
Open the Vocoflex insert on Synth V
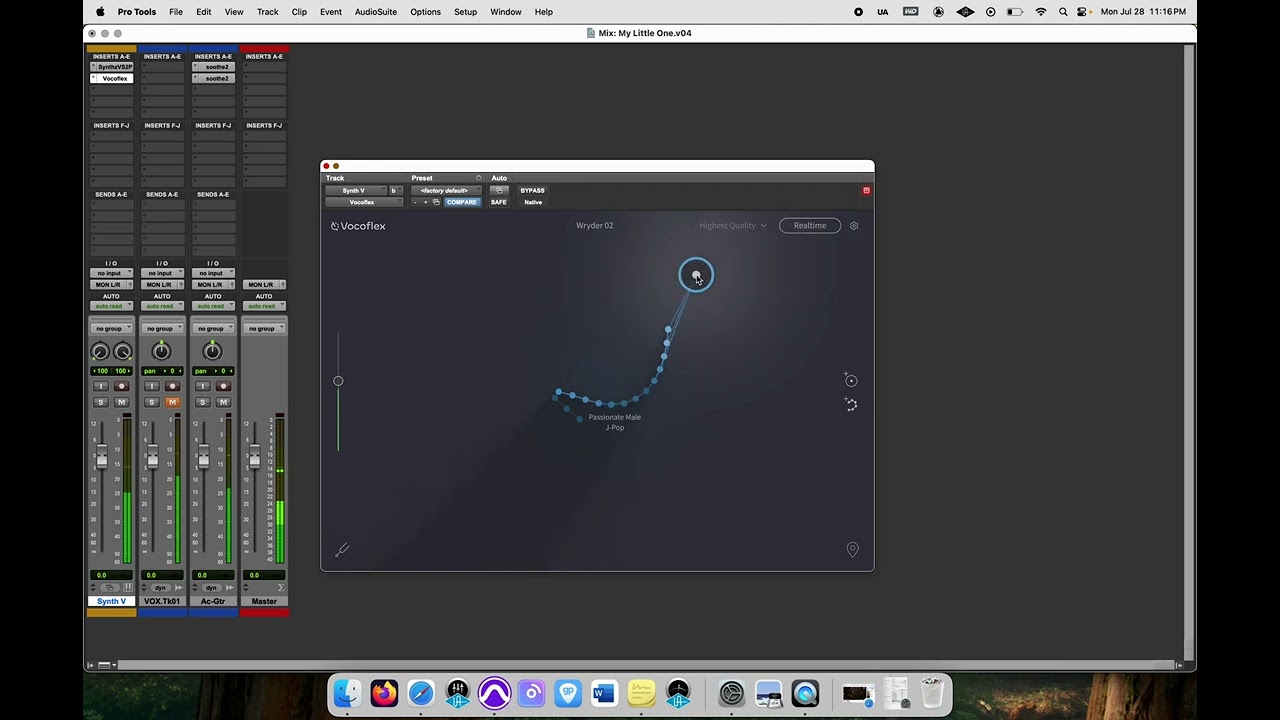pyautogui.click(x=114, y=78)
